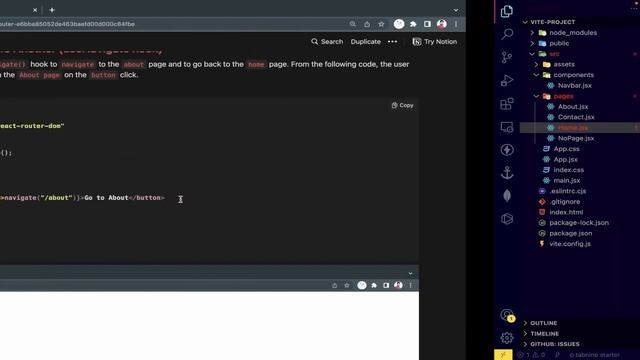
Task: Click the star icon in the lower browser toolbar
Action: [x=347, y=285]
